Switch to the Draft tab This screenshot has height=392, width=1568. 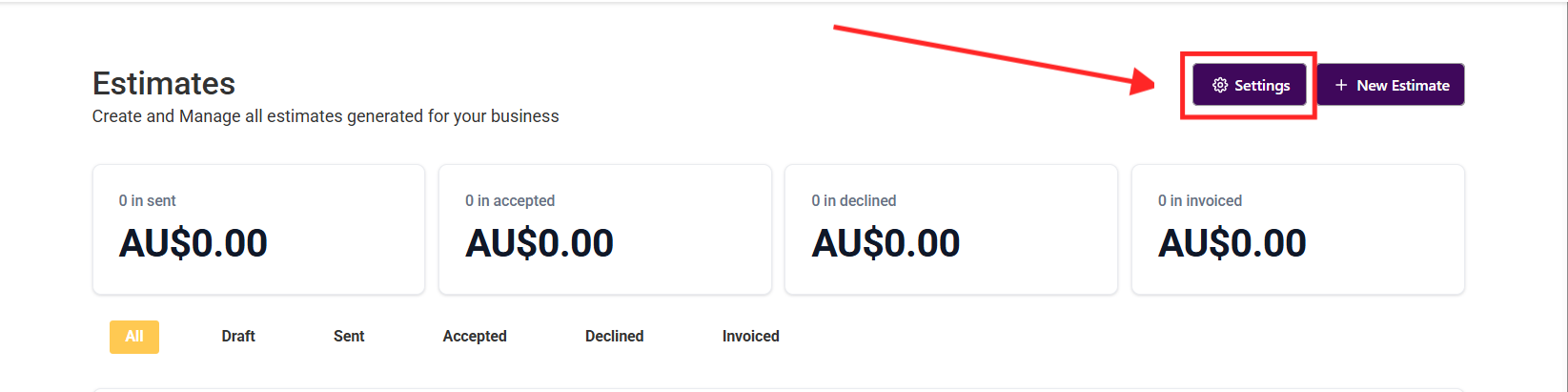pyautogui.click(x=238, y=337)
